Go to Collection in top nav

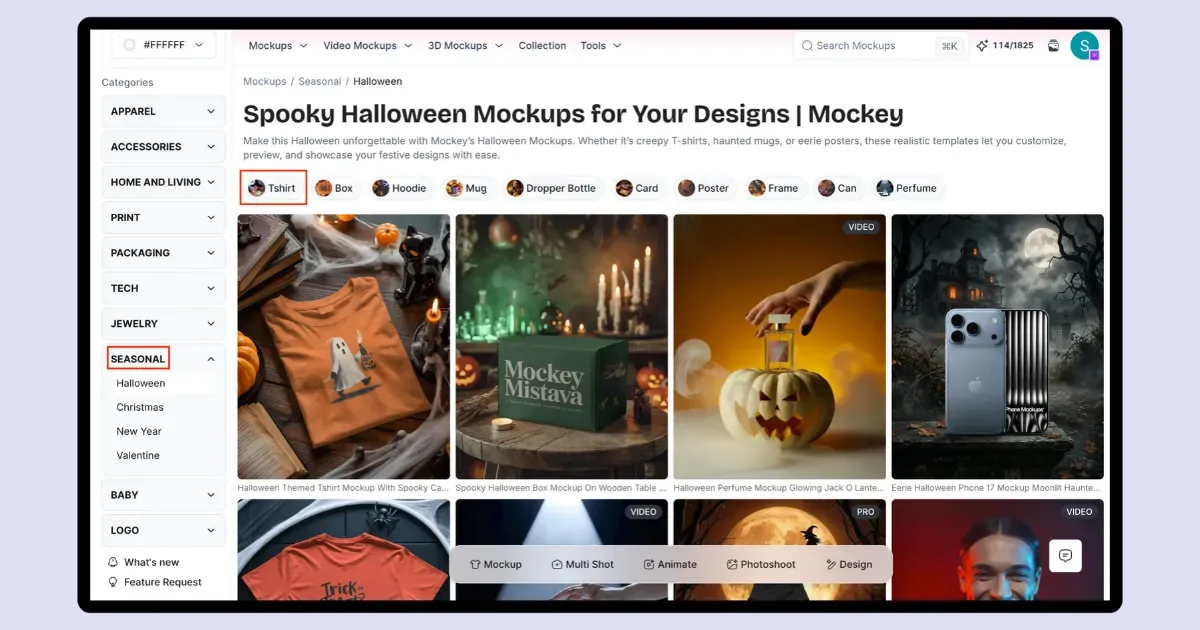(542, 46)
